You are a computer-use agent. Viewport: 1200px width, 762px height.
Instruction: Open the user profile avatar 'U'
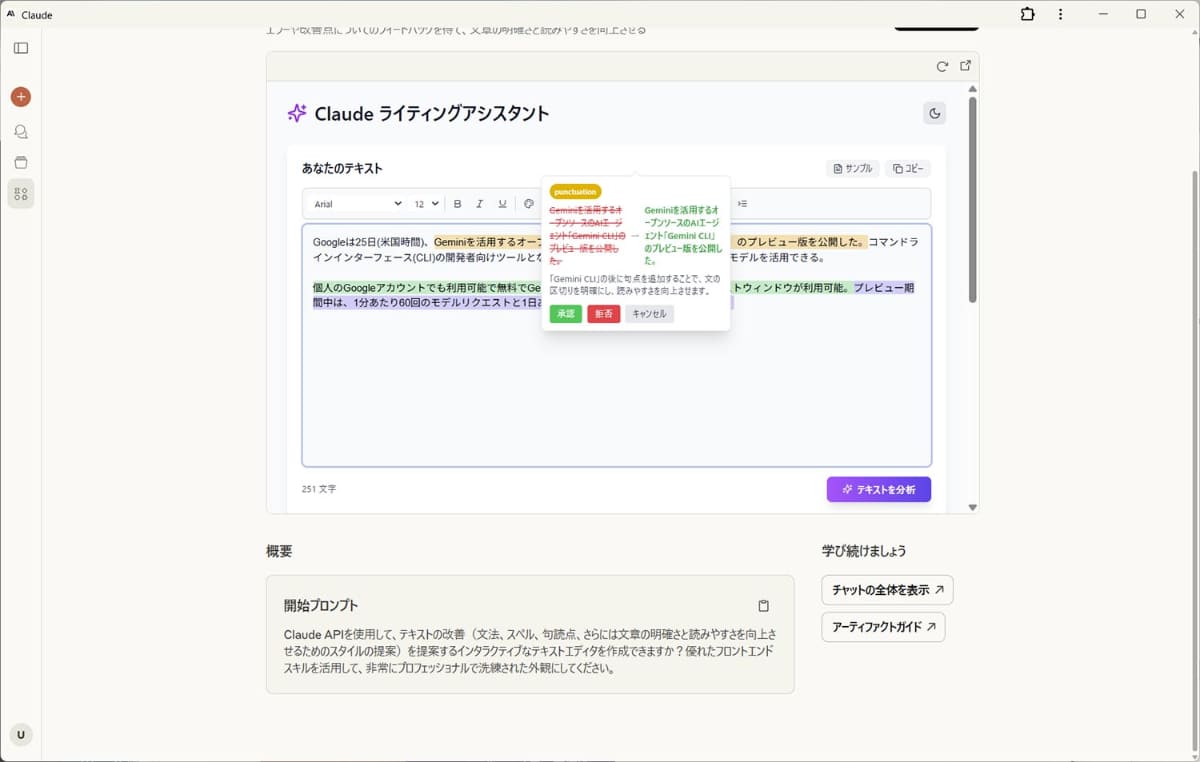[x=21, y=735]
